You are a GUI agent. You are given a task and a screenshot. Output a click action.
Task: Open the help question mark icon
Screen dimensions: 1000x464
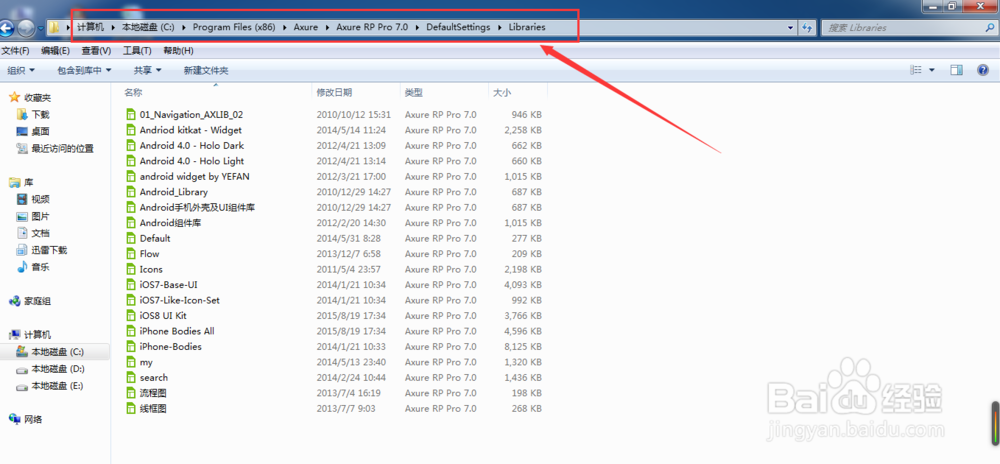point(983,70)
